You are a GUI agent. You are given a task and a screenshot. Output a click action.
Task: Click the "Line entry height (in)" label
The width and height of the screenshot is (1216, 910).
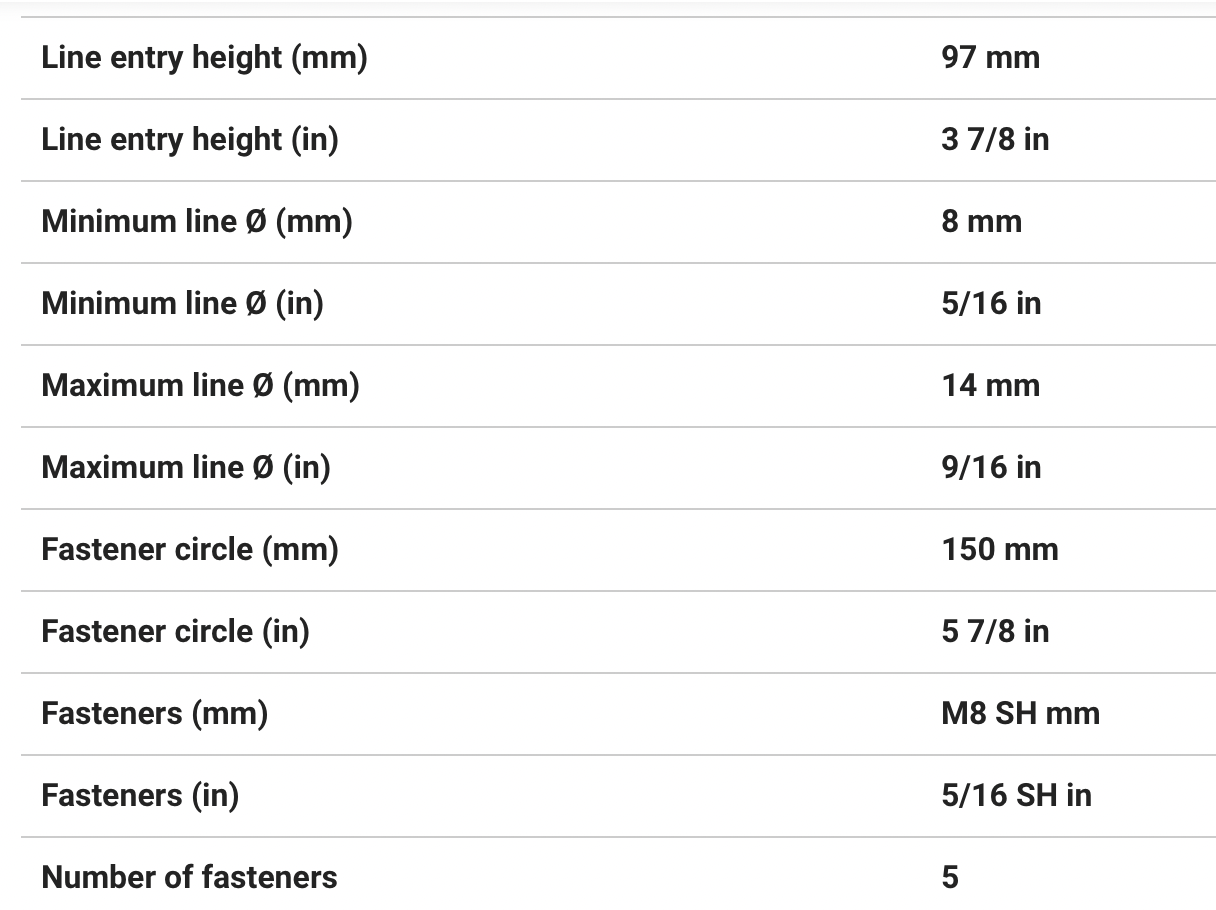pyautogui.click(x=190, y=140)
